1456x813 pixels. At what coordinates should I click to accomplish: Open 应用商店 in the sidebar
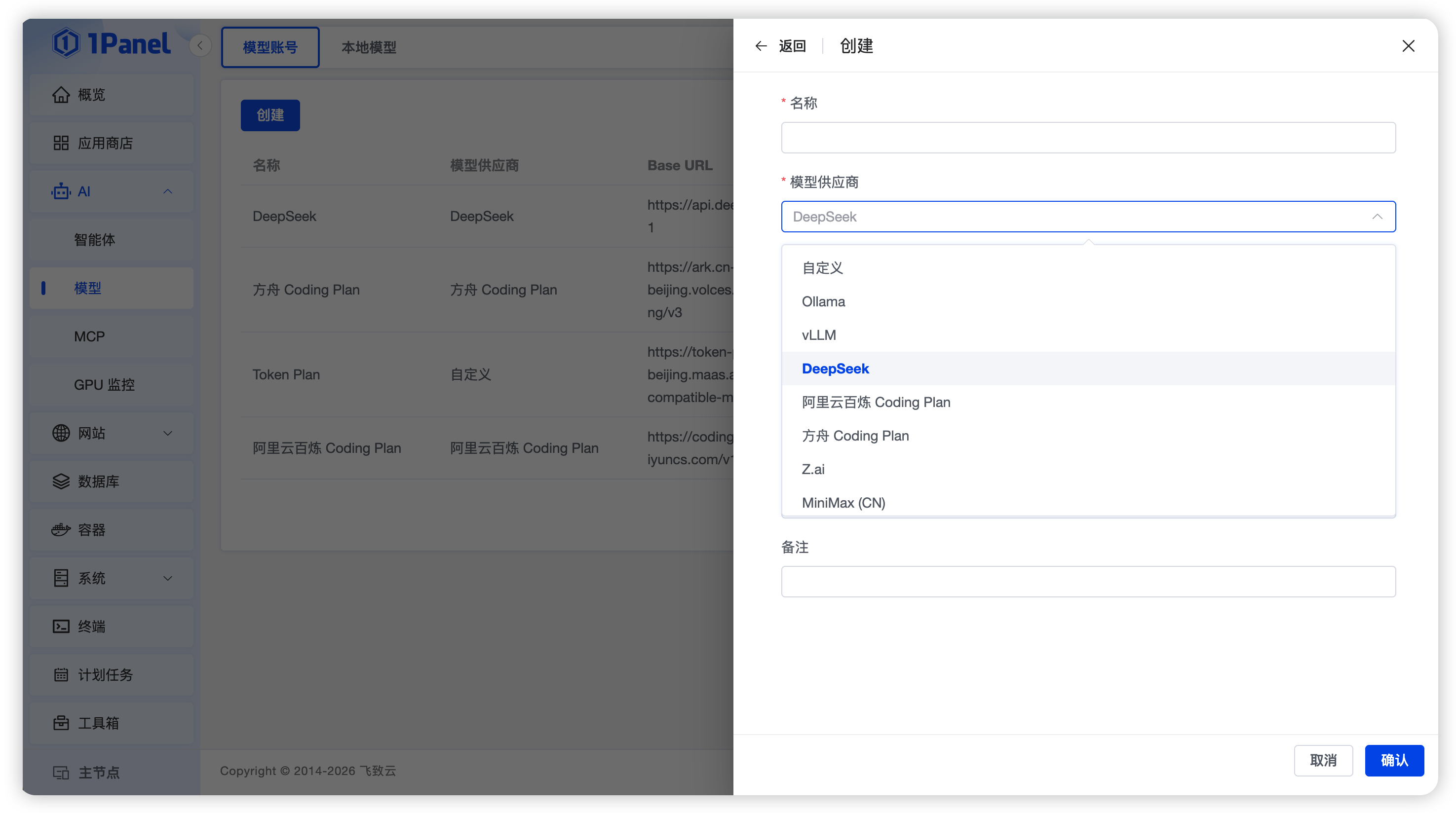112,143
